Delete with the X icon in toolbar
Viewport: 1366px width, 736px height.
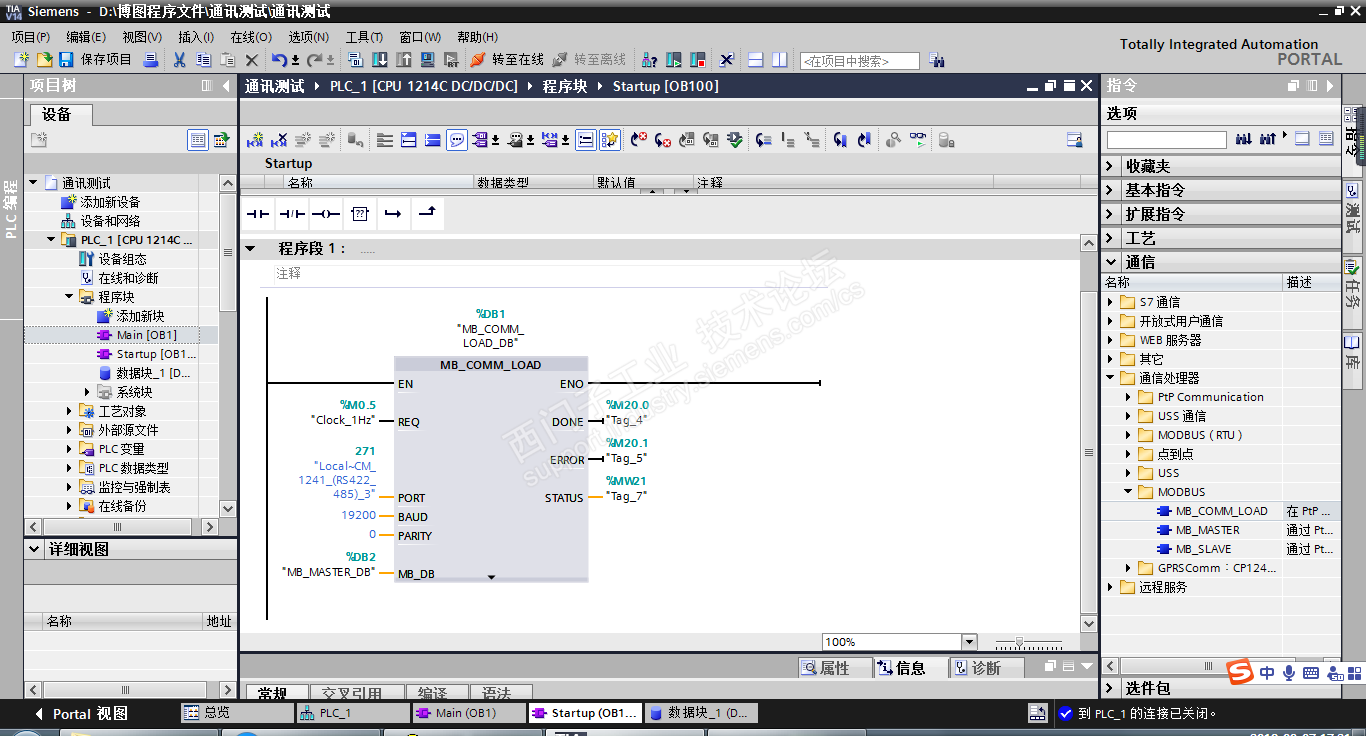coord(252,60)
